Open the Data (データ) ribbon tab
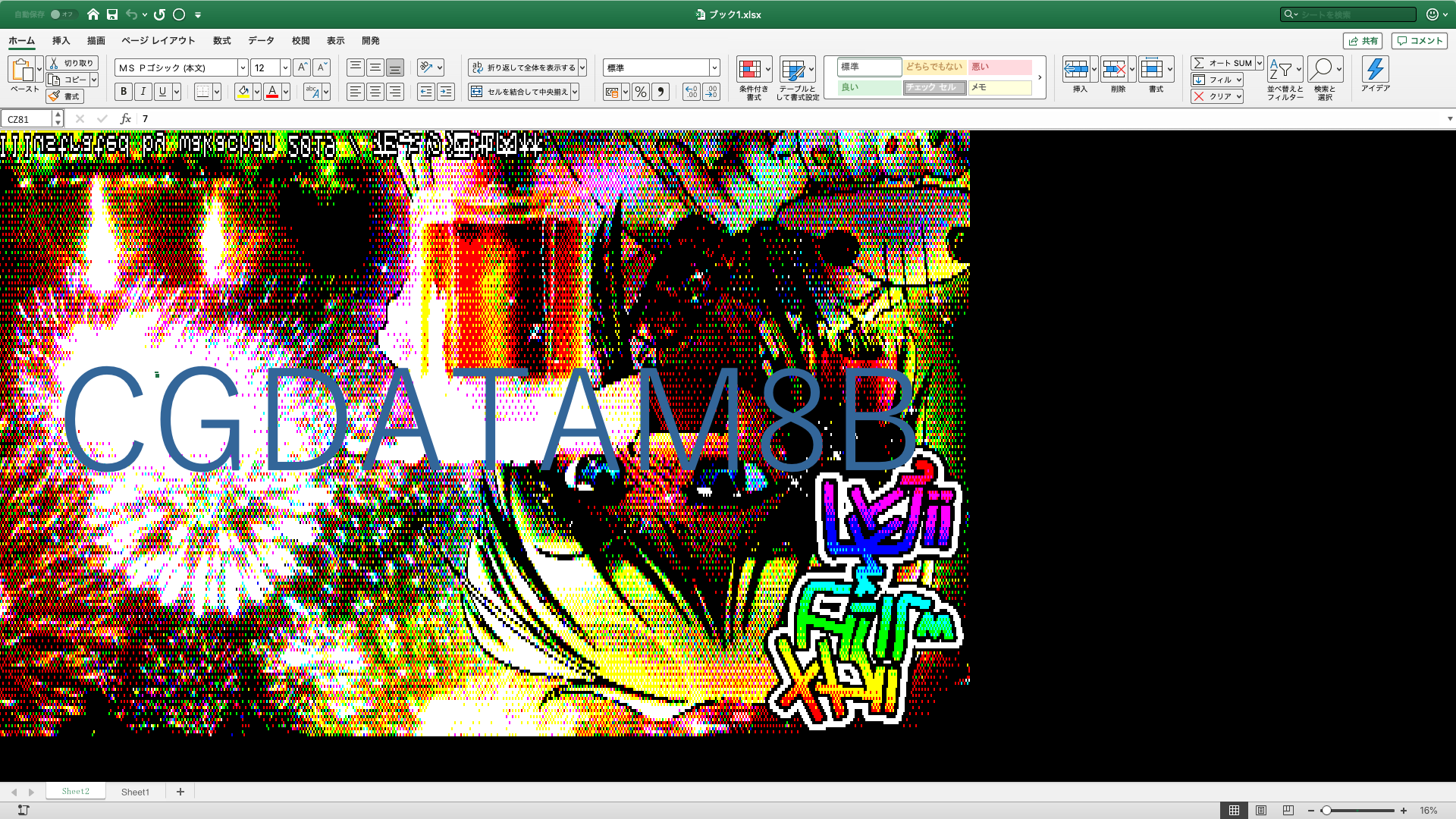 (261, 41)
